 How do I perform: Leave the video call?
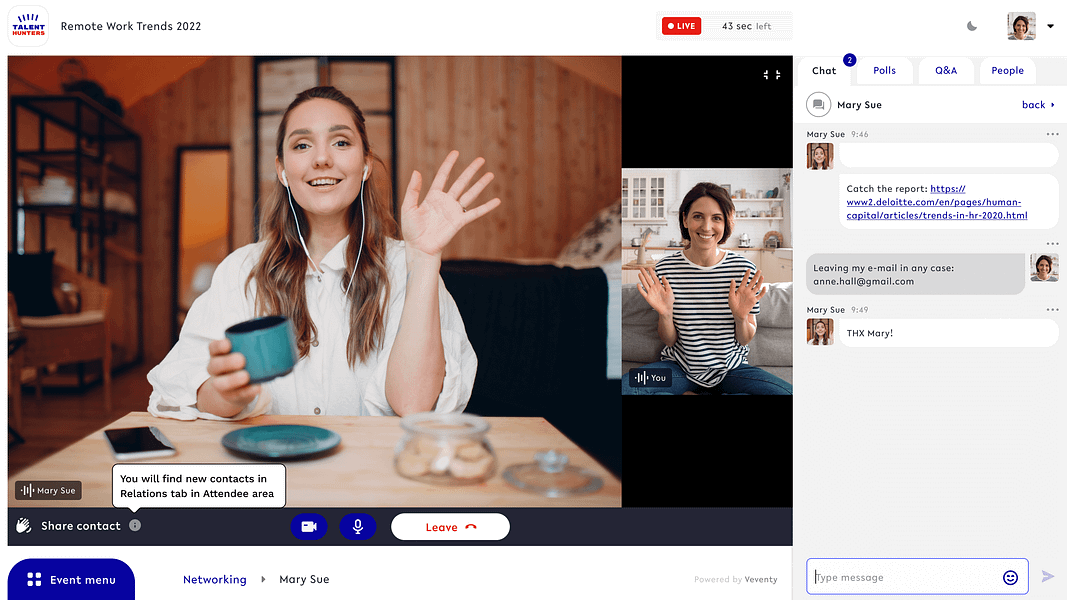[450, 527]
